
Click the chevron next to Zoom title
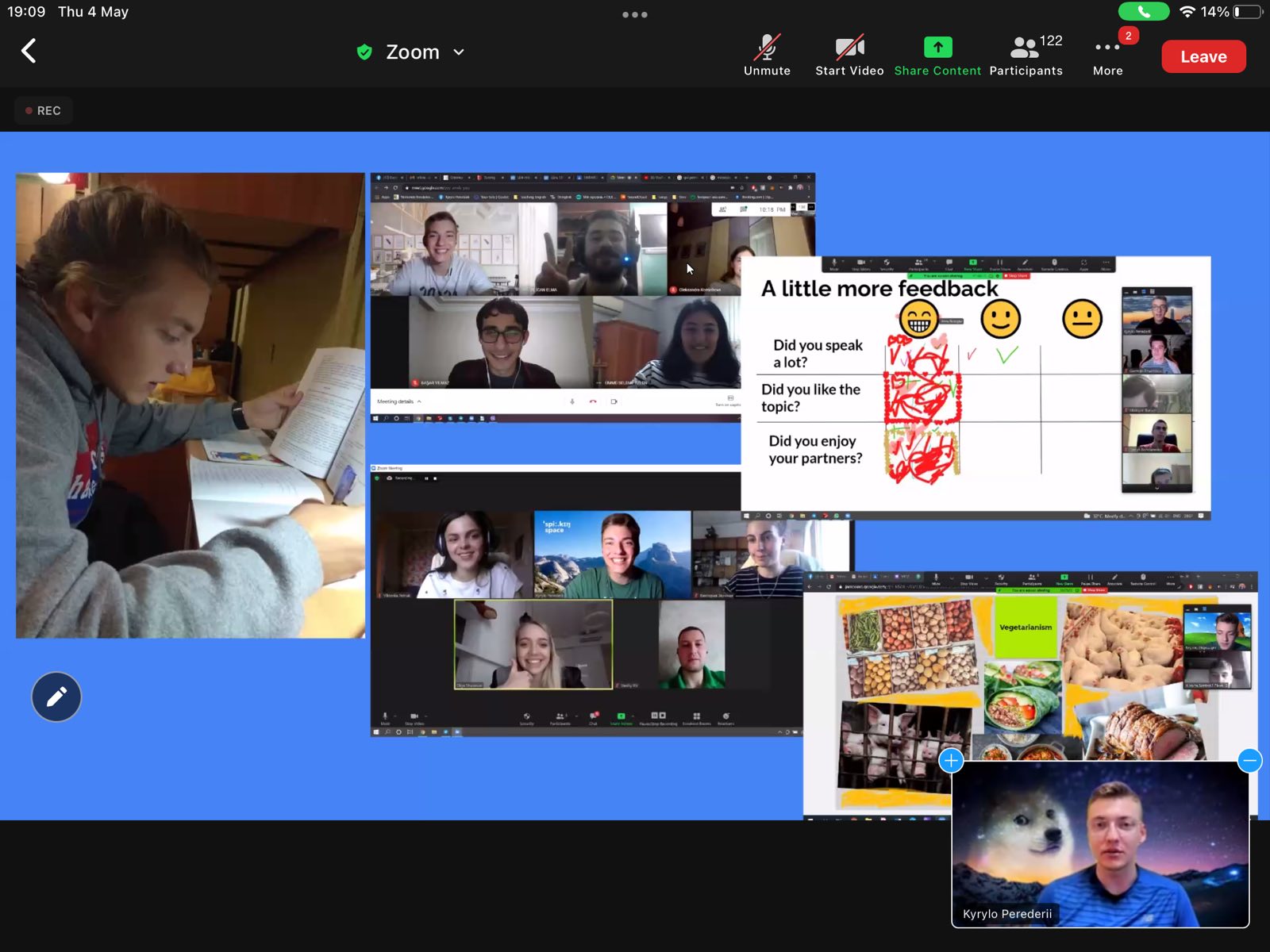459,52
